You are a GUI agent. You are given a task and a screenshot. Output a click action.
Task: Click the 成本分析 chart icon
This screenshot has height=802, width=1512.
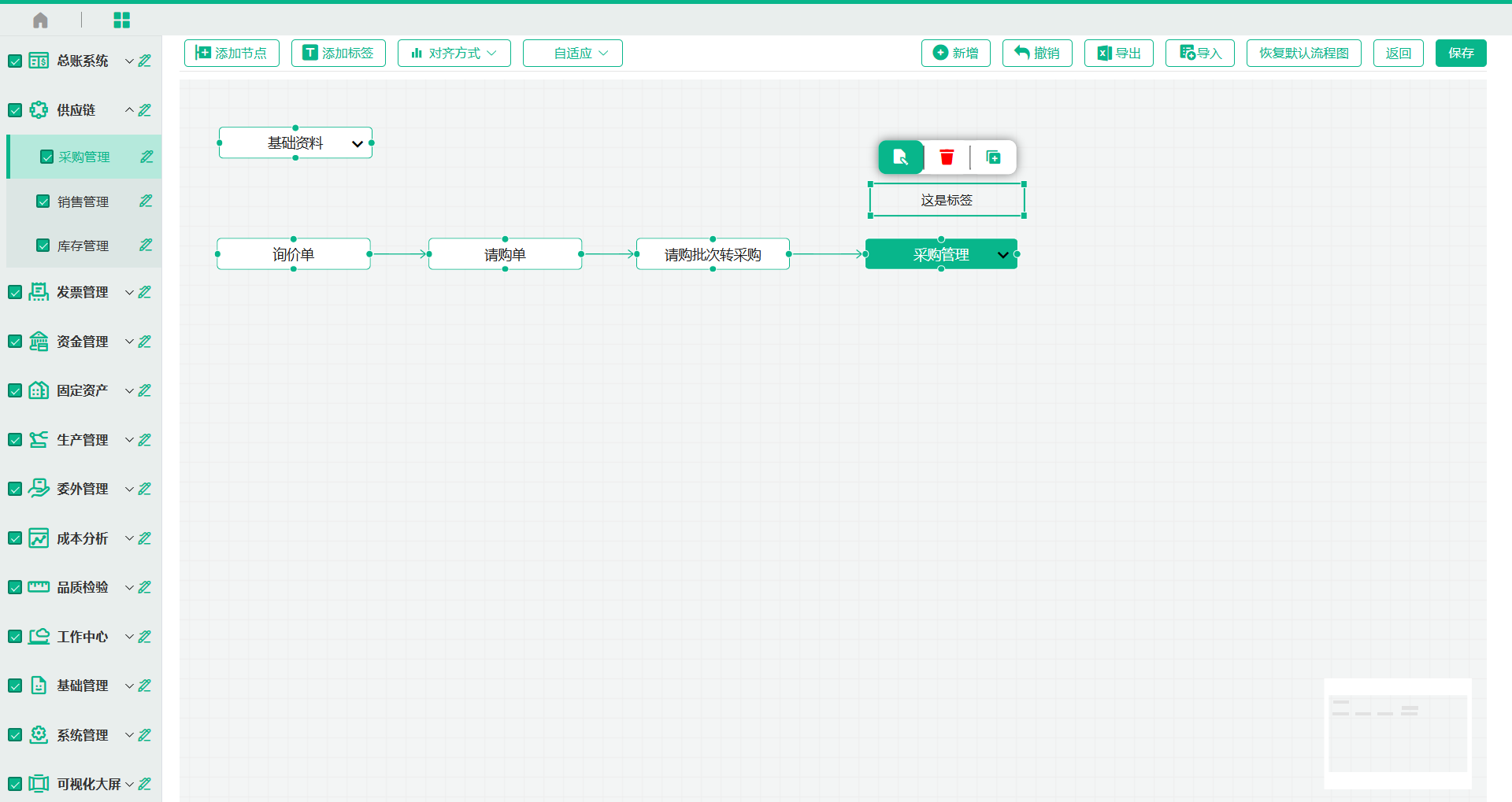tap(39, 538)
